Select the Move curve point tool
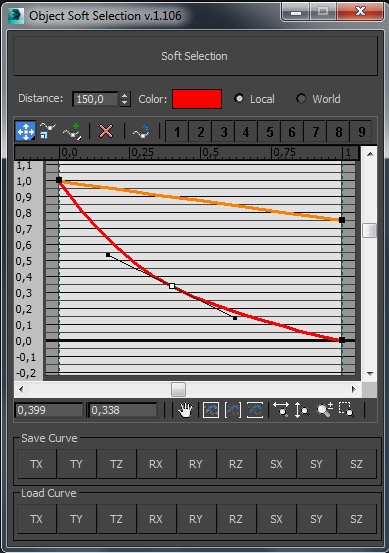 (x=25, y=132)
